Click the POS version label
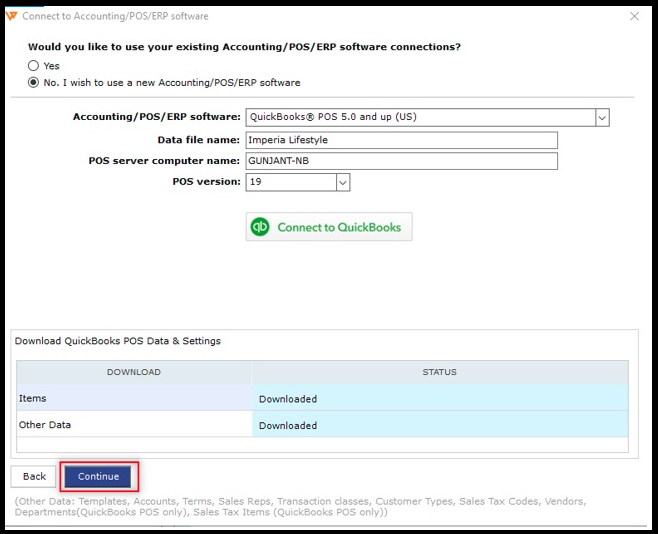This screenshot has width=658, height=534. (206, 182)
